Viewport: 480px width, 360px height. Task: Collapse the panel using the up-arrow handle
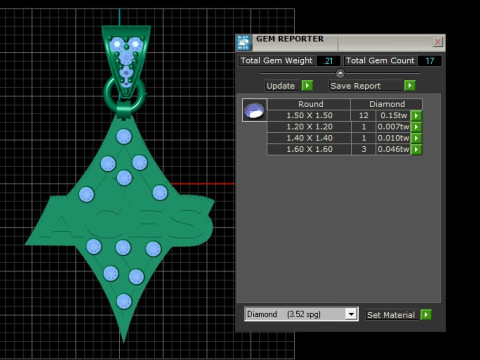click(340, 73)
